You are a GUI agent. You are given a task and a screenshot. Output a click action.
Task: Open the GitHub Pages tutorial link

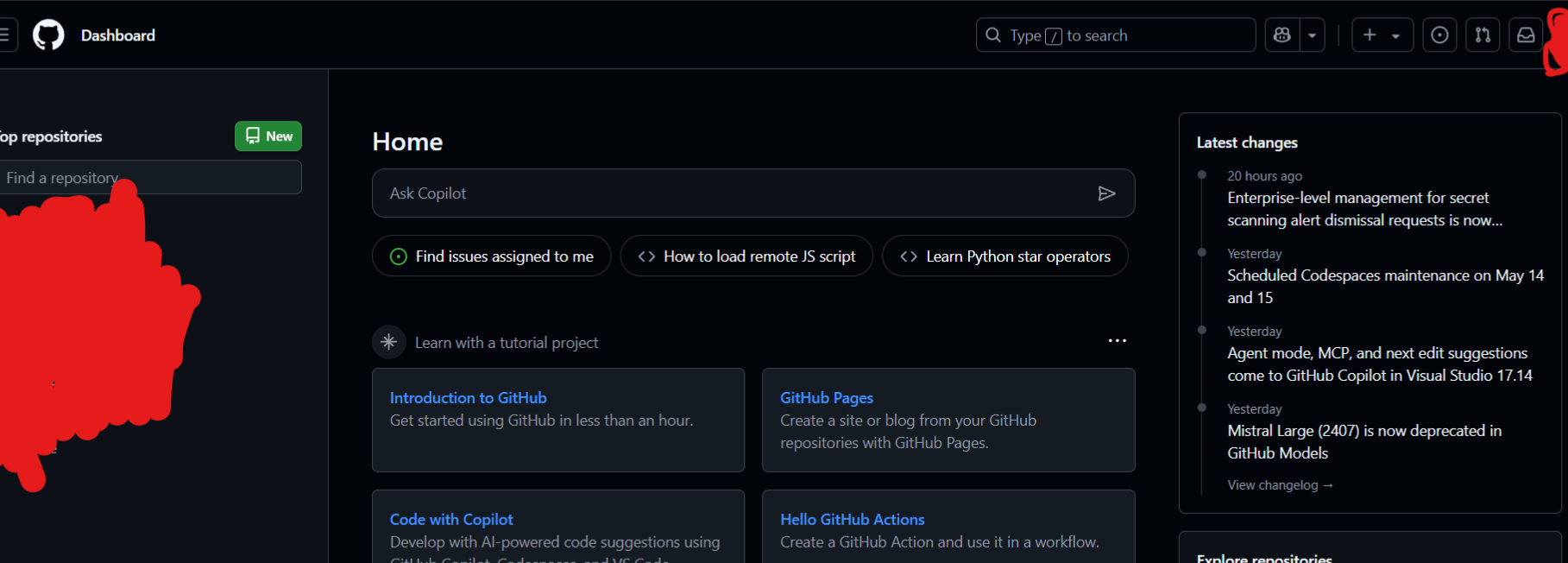pos(826,398)
